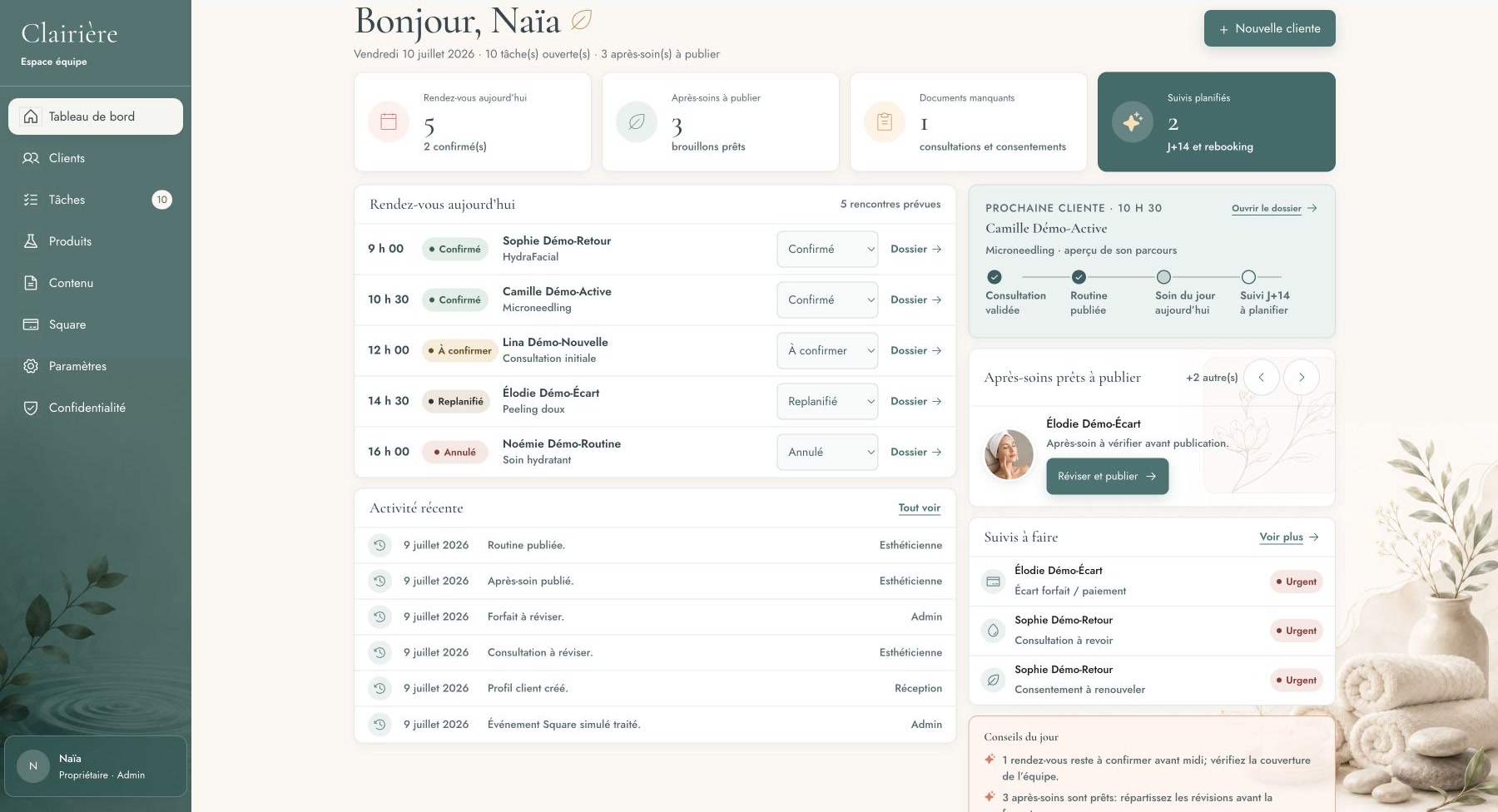Click the gear icon beside Paramètres
The height and width of the screenshot is (812, 1498).
pyautogui.click(x=31, y=366)
